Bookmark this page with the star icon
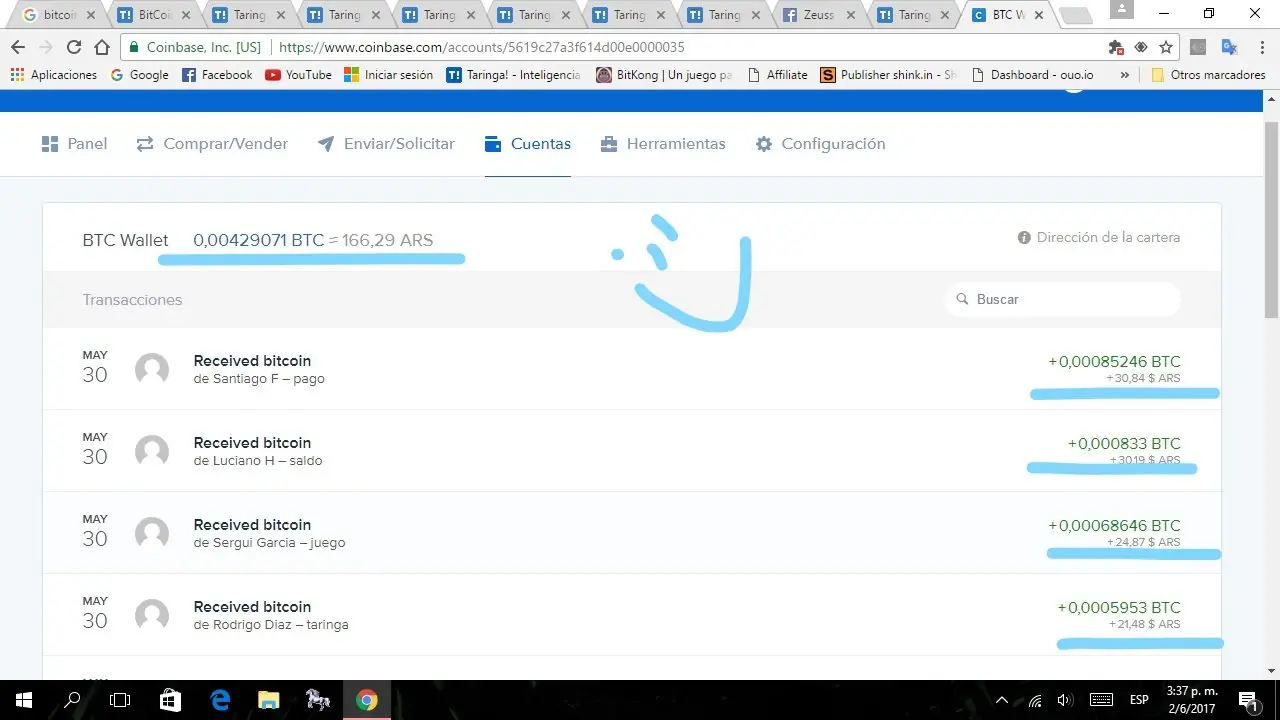This screenshot has height=720, width=1280. (x=1166, y=47)
